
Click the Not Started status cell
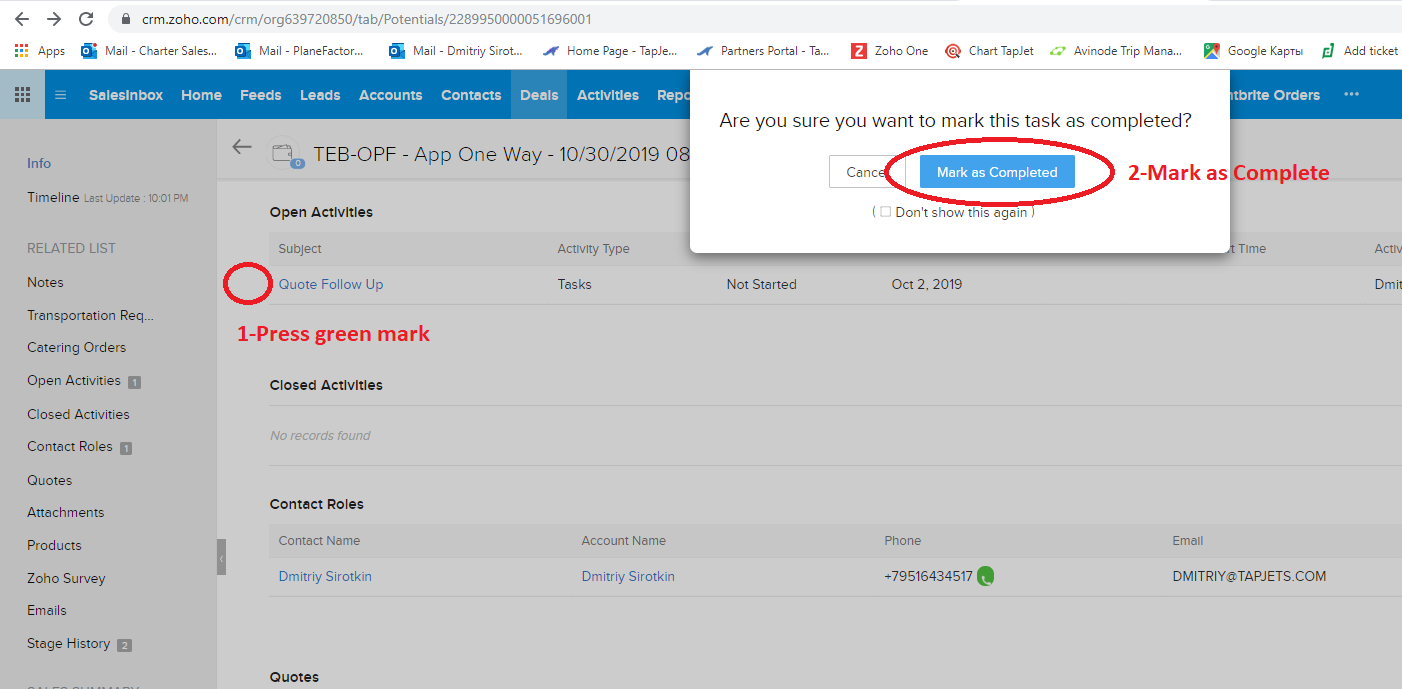click(x=762, y=284)
